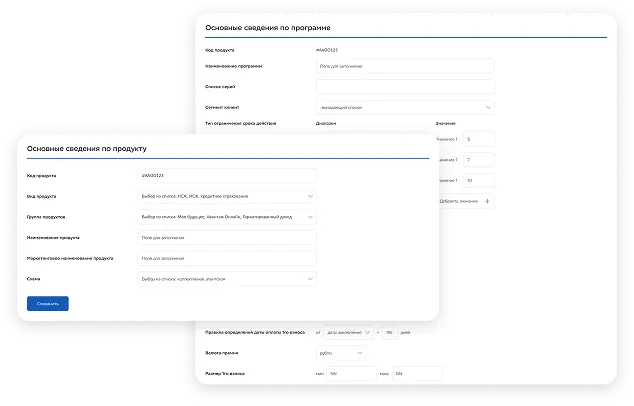Click the Наименование программы input field
Viewport: 634px width, 406px height.
pyautogui.click(x=404, y=66)
